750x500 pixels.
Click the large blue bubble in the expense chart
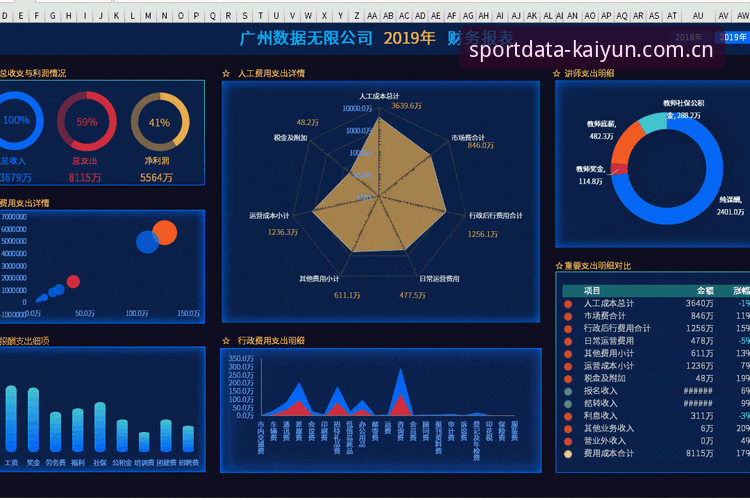tap(146, 243)
